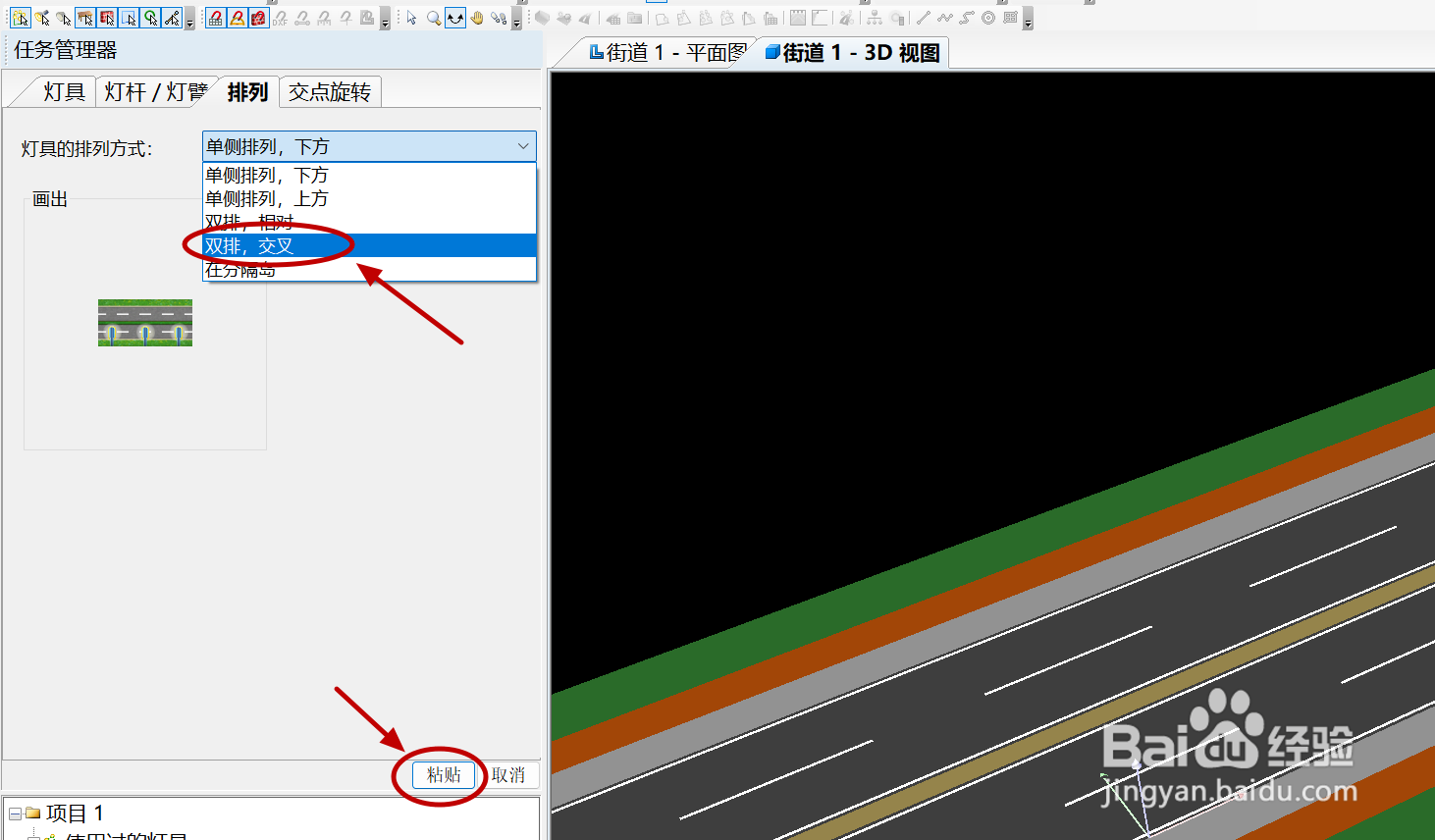Image resolution: width=1435 pixels, height=840 pixels.
Task: Open overflow arrow after selection filter icons
Action: pos(190,20)
